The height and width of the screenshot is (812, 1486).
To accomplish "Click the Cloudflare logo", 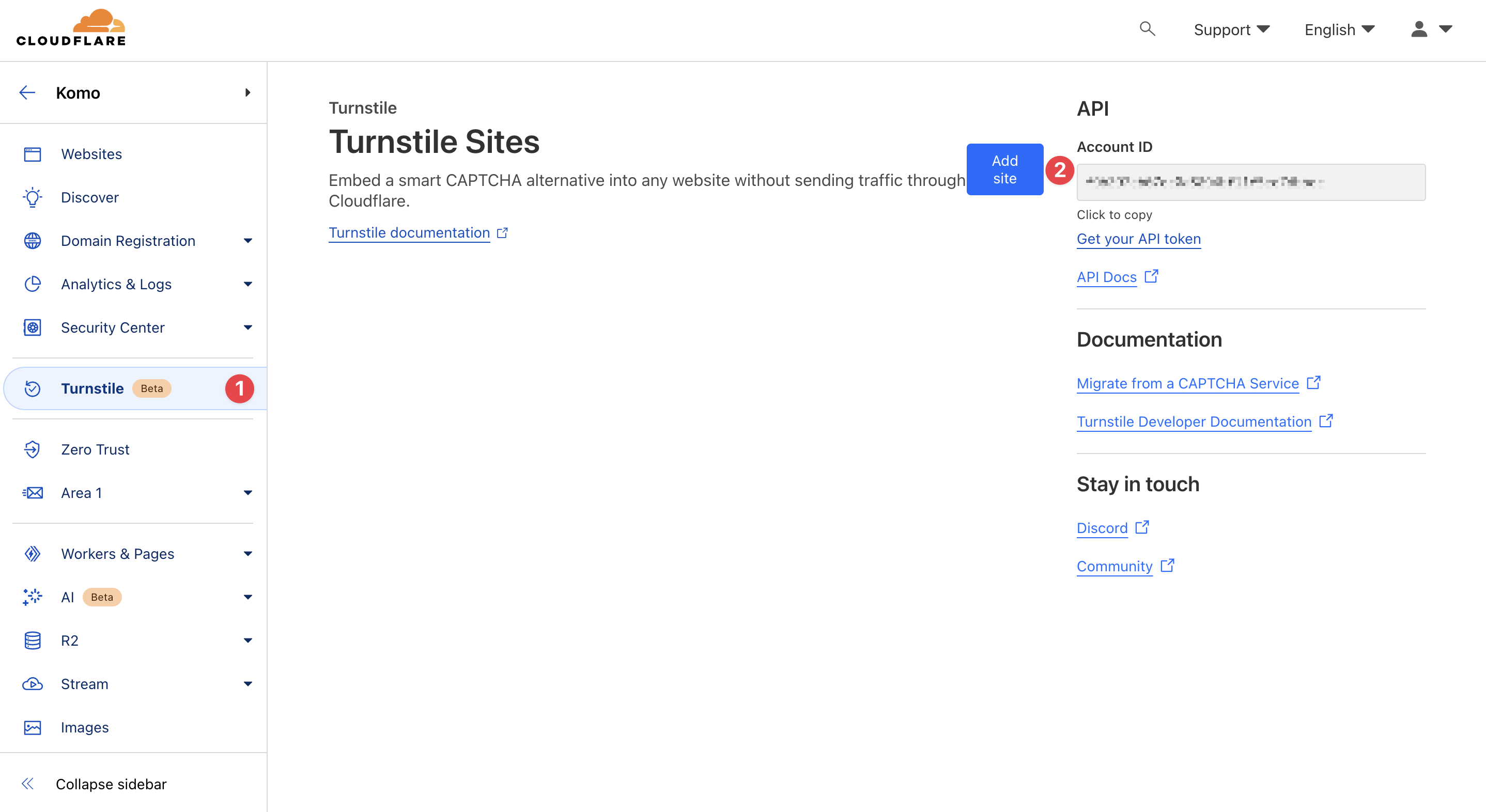I will (x=71, y=28).
